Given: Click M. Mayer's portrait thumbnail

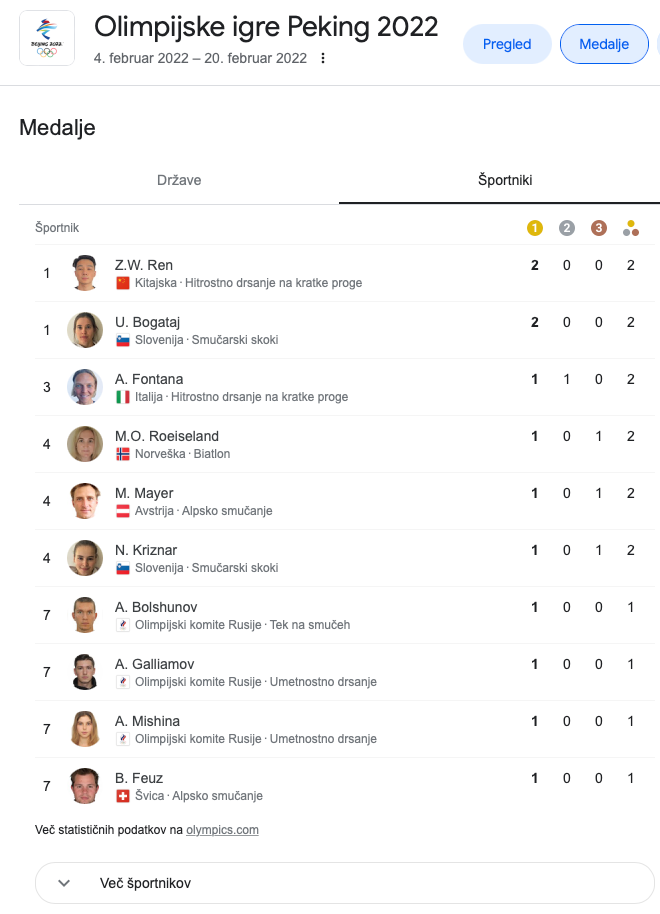Looking at the screenshot, I should point(85,501).
